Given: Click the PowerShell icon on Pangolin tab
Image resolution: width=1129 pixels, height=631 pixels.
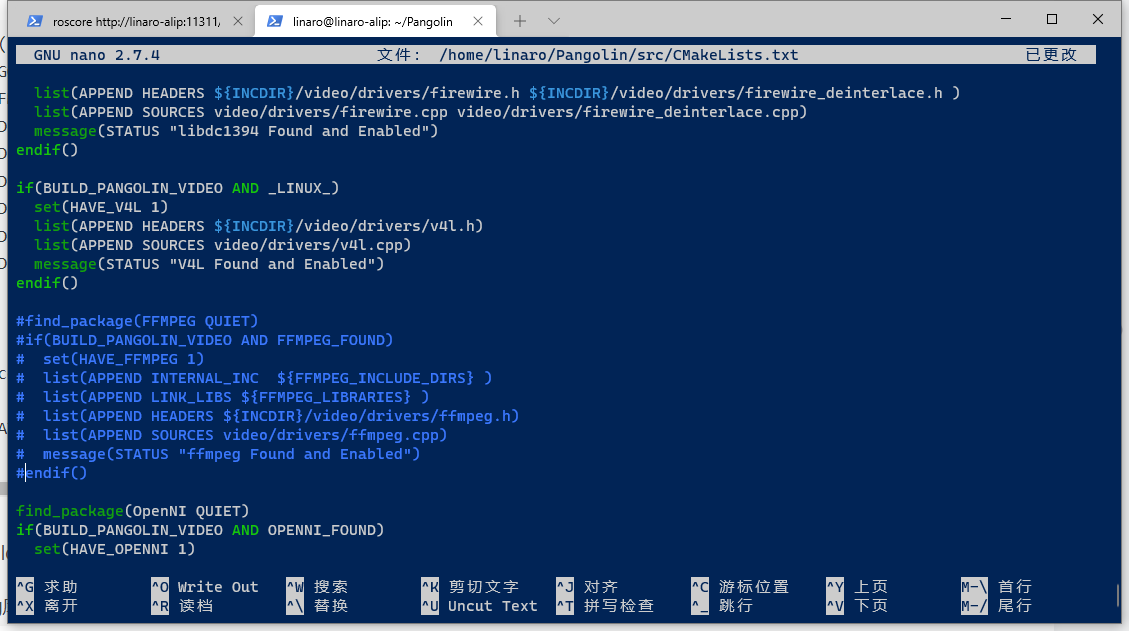Looking at the screenshot, I should click(x=274, y=22).
